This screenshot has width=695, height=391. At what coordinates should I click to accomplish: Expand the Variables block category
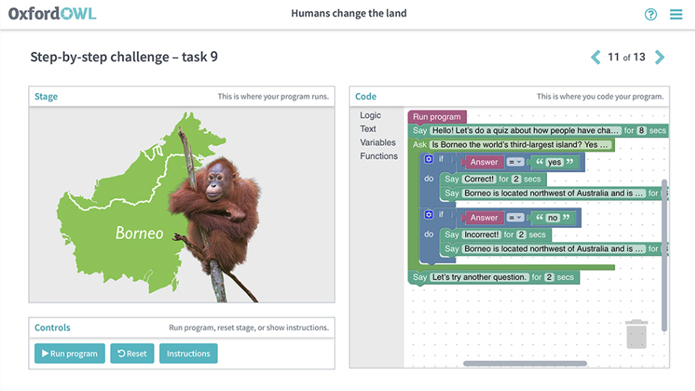(378, 142)
